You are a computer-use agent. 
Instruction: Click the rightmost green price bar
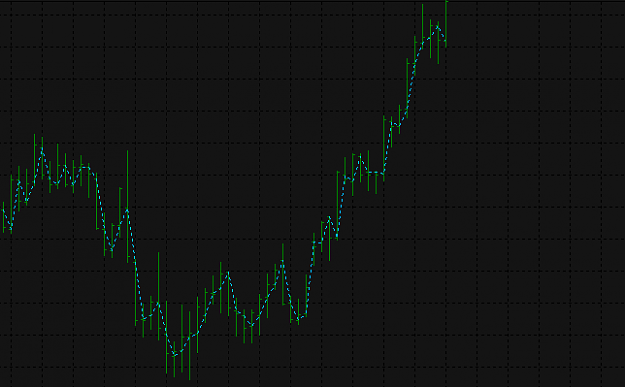[x=446, y=24]
